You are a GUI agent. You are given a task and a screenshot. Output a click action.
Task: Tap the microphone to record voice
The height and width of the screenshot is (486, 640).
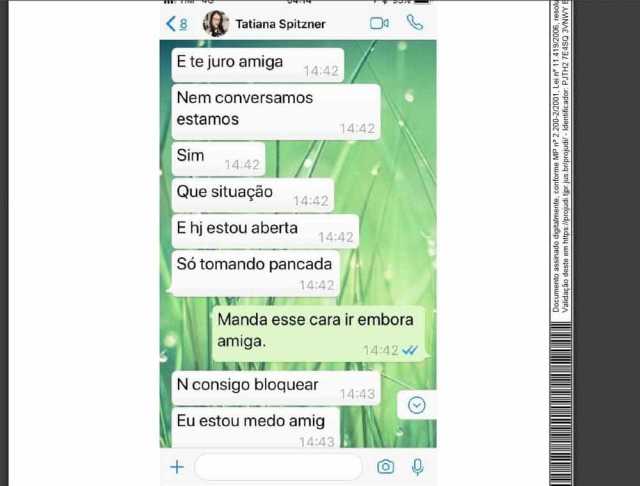(x=418, y=467)
